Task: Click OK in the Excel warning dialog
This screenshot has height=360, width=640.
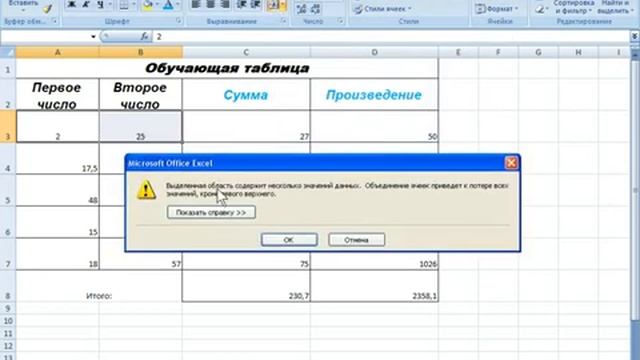Action: pos(289,240)
